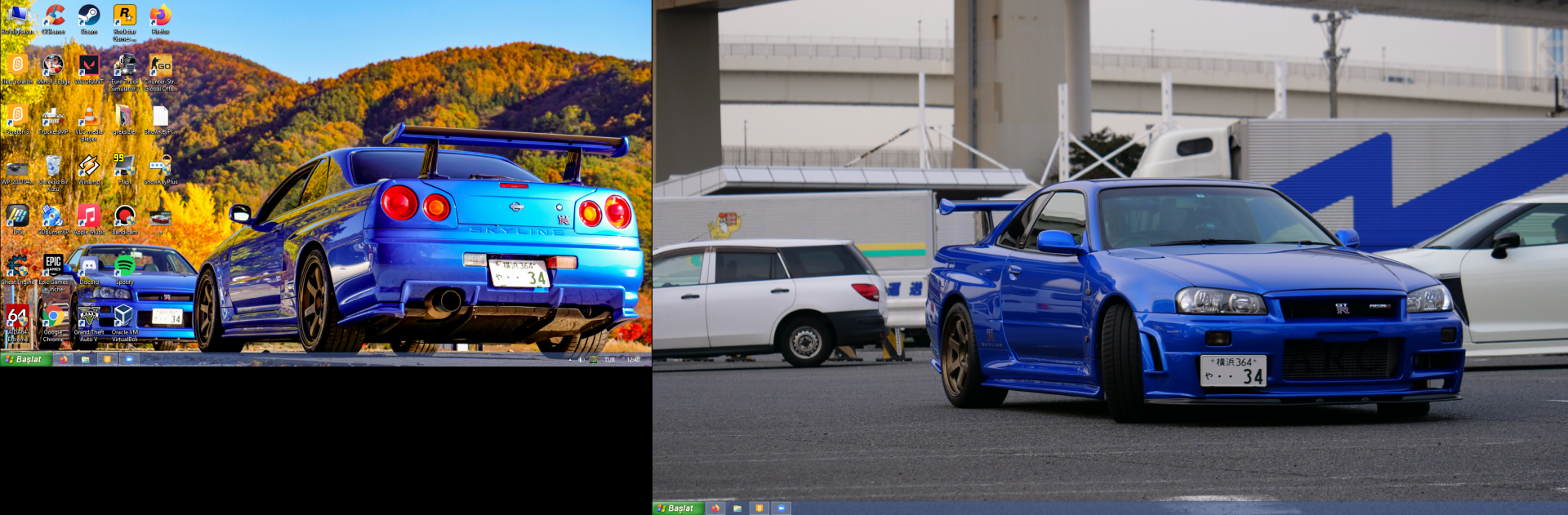1568x515 pixels.
Task: Open the VALORANT desktop shortcut
Action: (89, 69)
